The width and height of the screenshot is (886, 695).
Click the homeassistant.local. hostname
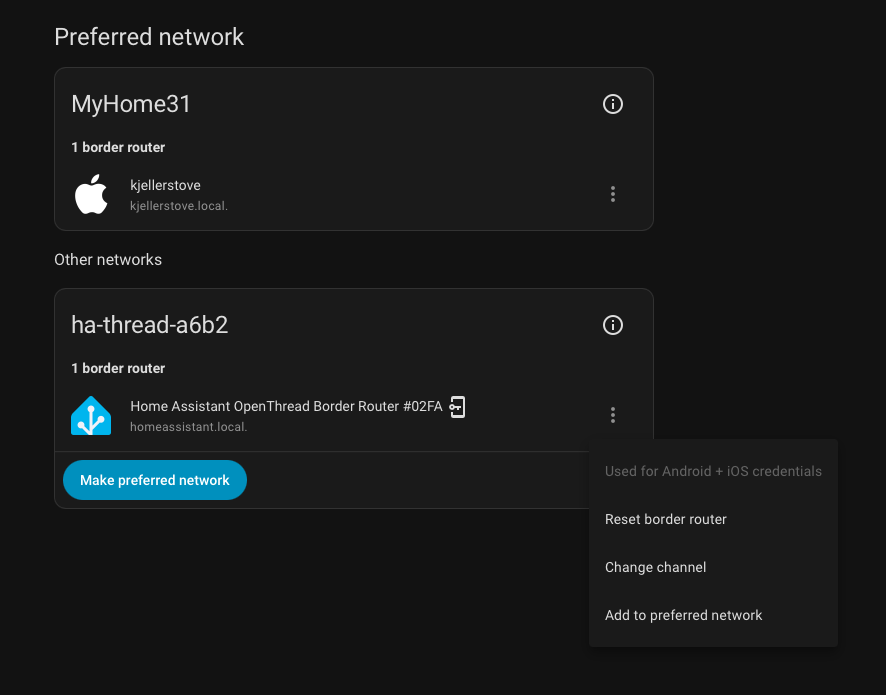188,427
